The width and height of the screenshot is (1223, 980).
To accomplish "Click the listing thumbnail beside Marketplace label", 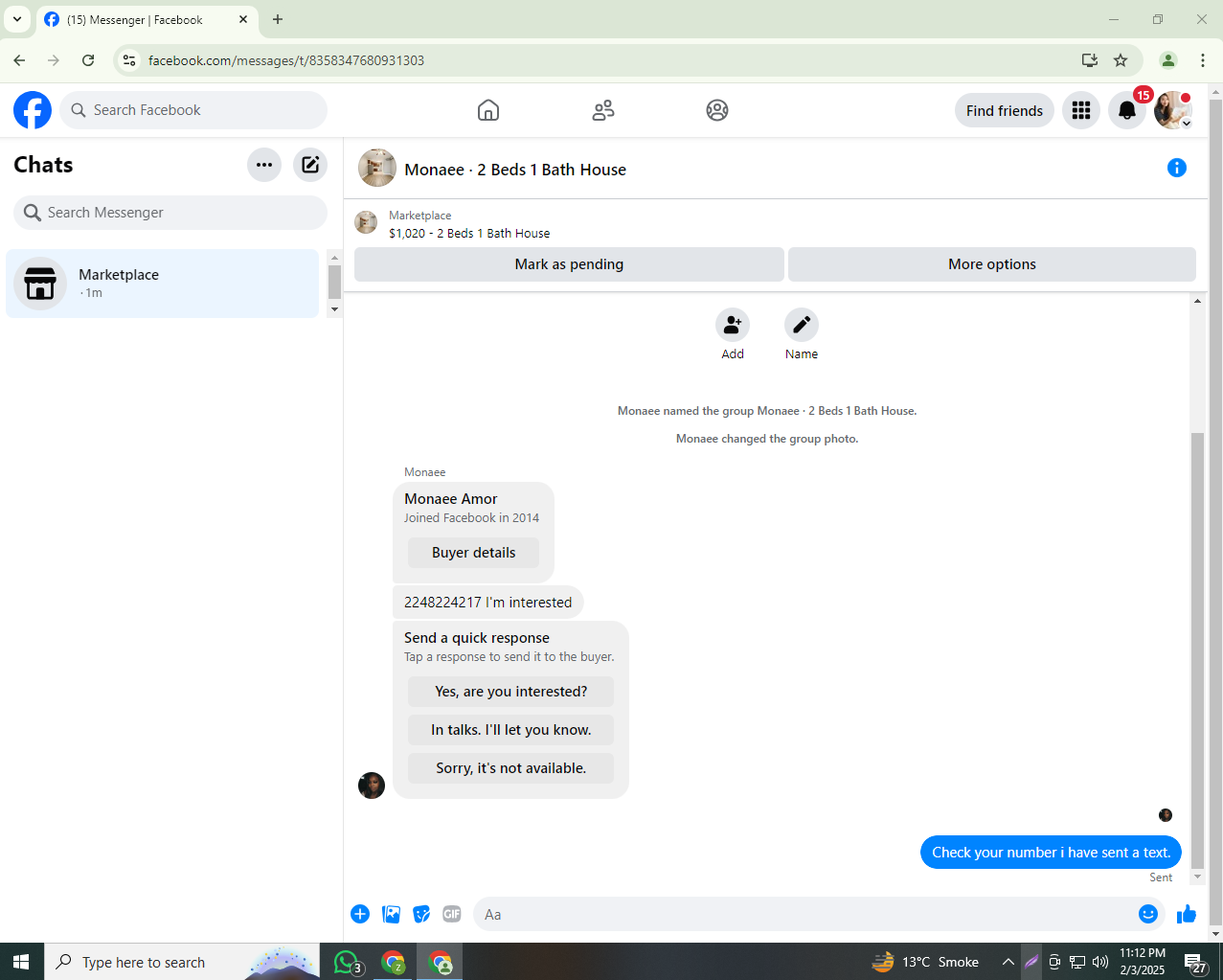I will pyautogui.click(x=366, y=222).
